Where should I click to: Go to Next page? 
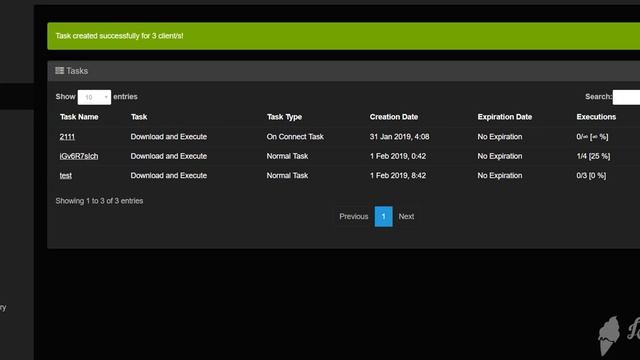[x=406, y=216]
